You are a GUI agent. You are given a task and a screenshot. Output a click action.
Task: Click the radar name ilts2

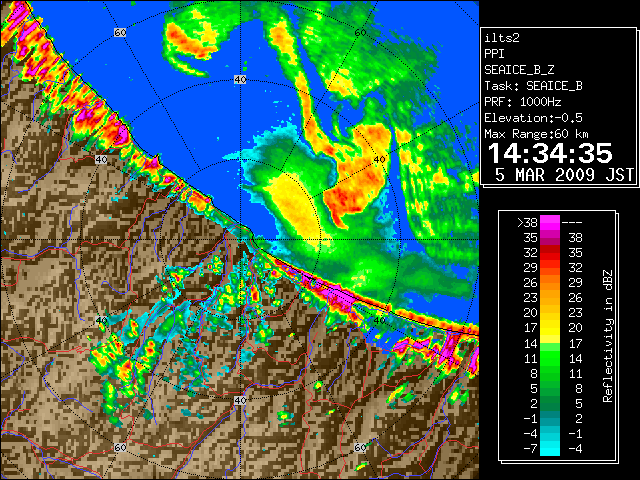pyautogui.click(x=502, y=38)
